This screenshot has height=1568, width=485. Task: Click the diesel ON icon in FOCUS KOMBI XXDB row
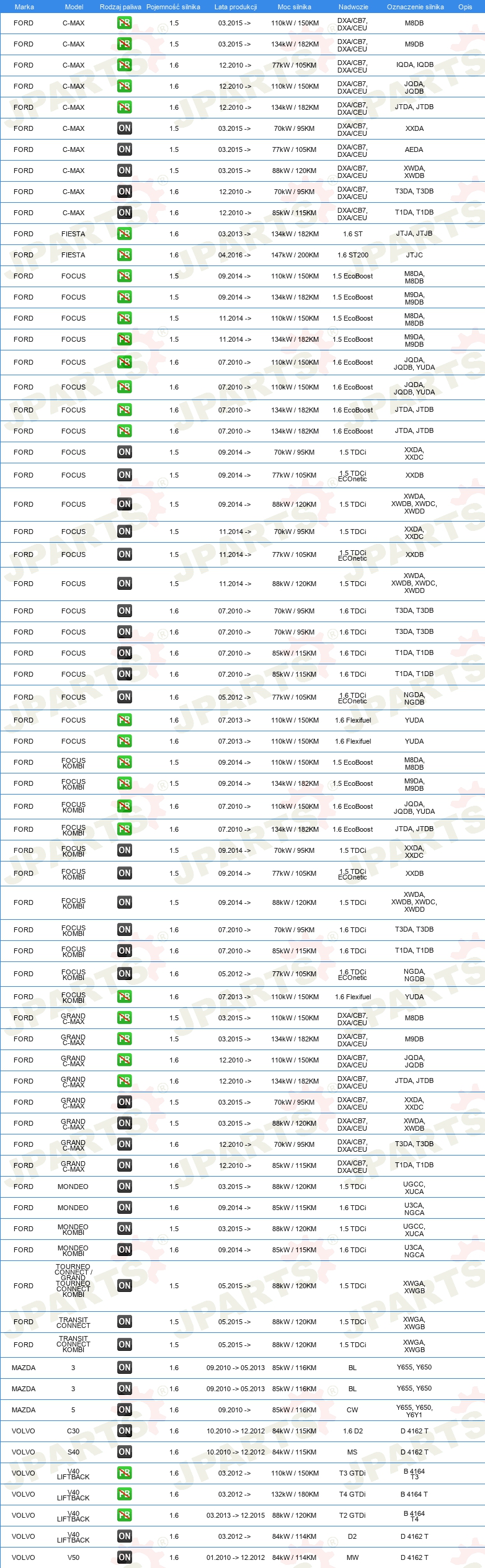point(125,873)
